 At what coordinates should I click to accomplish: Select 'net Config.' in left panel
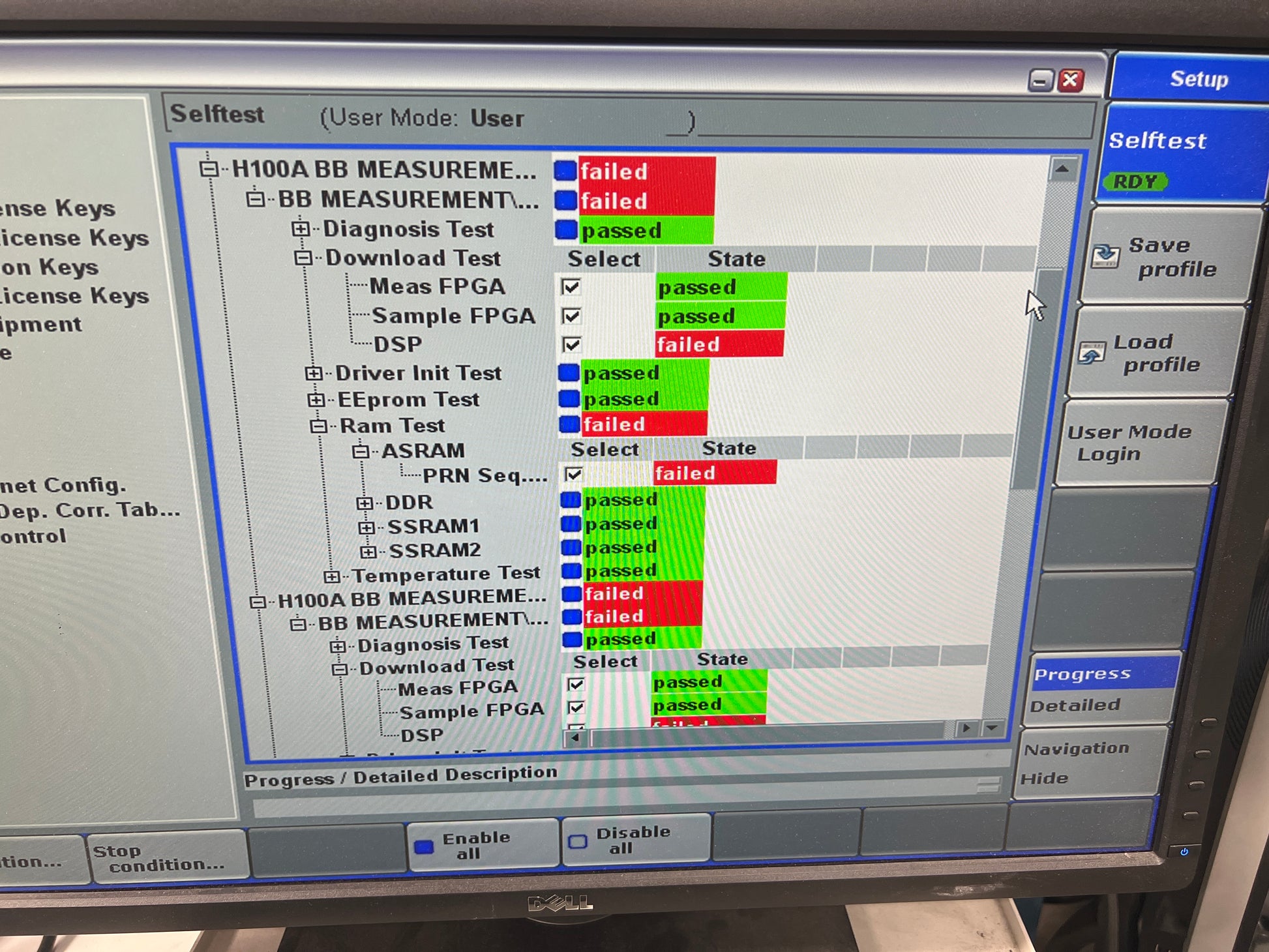[x=63, y=484]
